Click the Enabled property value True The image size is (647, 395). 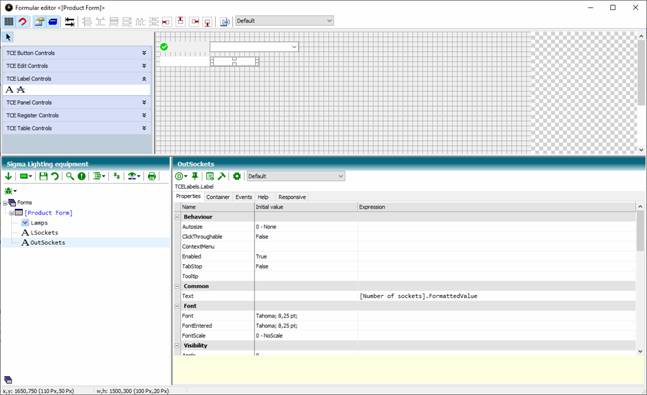click(x=261, y=256)
